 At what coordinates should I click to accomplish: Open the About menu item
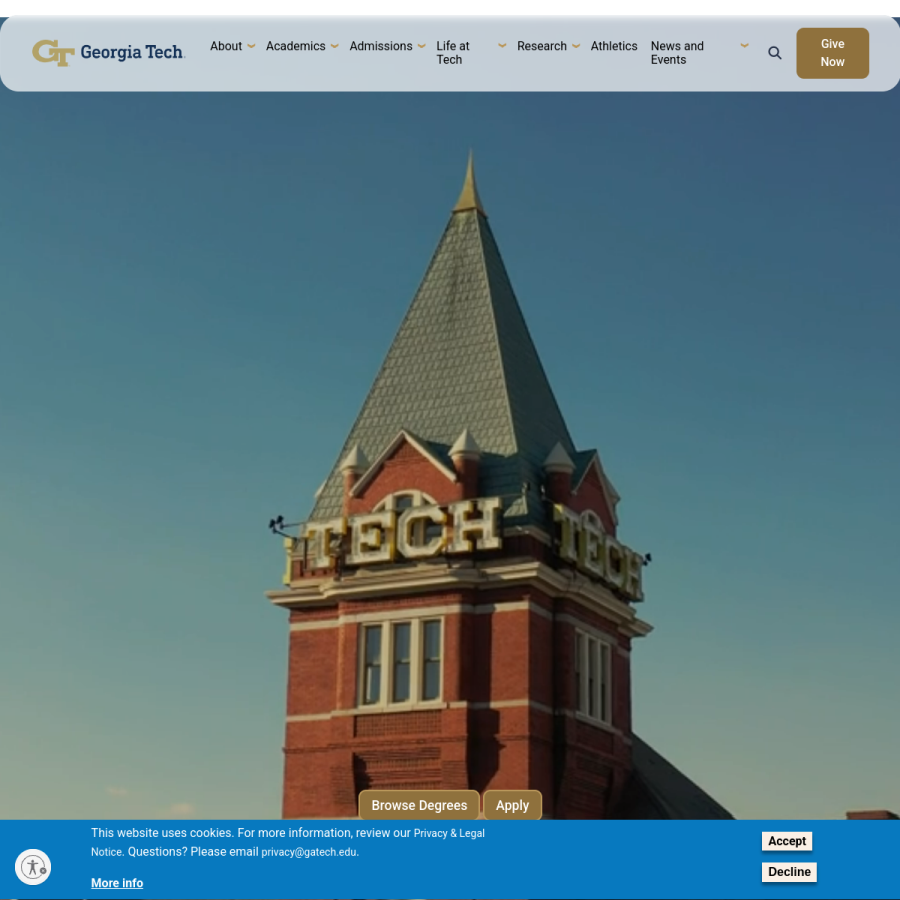click(226, 46)
